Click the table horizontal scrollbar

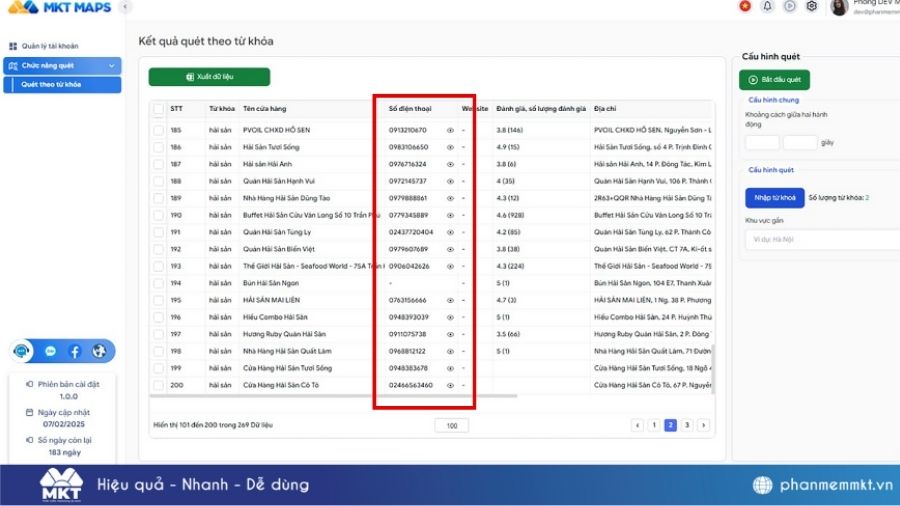(333, 396)
